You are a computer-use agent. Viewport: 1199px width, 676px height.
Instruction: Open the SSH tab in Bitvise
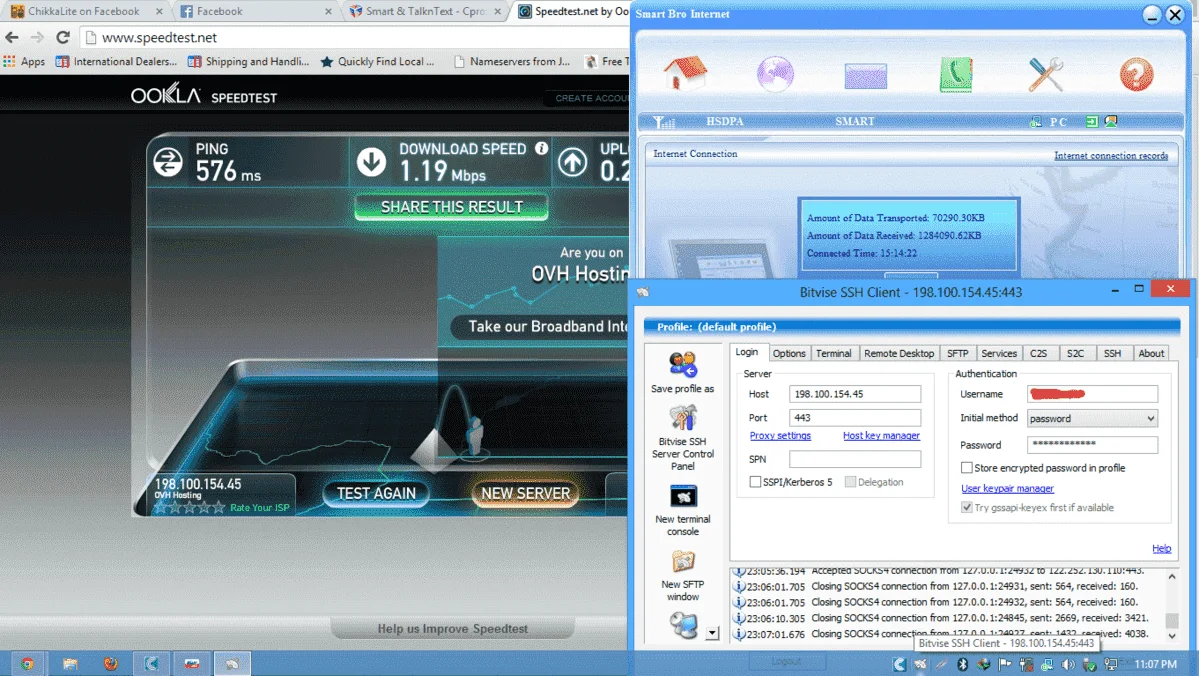pos(1113,353)
